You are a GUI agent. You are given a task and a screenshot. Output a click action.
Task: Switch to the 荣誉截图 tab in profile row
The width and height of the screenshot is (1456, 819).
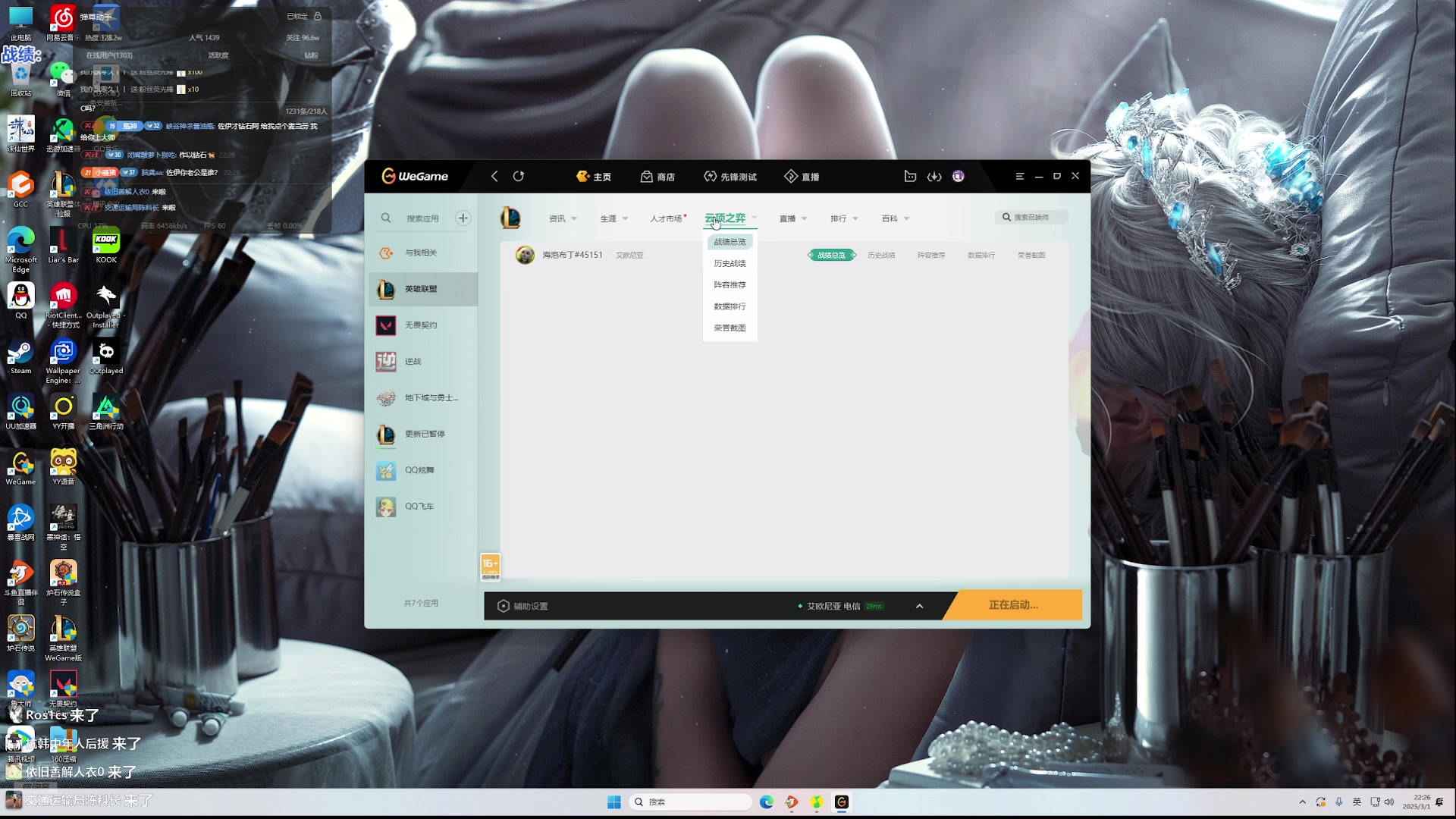[x=1031, y=255]
